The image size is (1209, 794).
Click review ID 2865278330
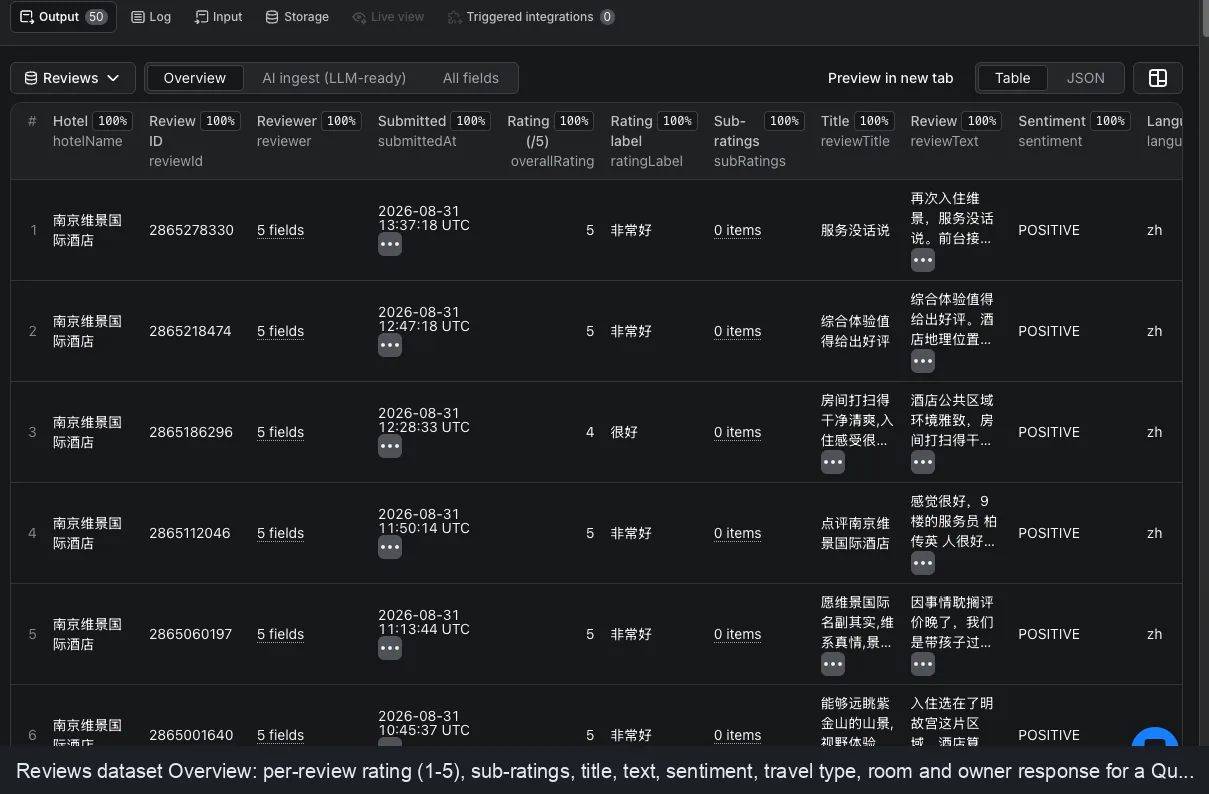[191, 230]
